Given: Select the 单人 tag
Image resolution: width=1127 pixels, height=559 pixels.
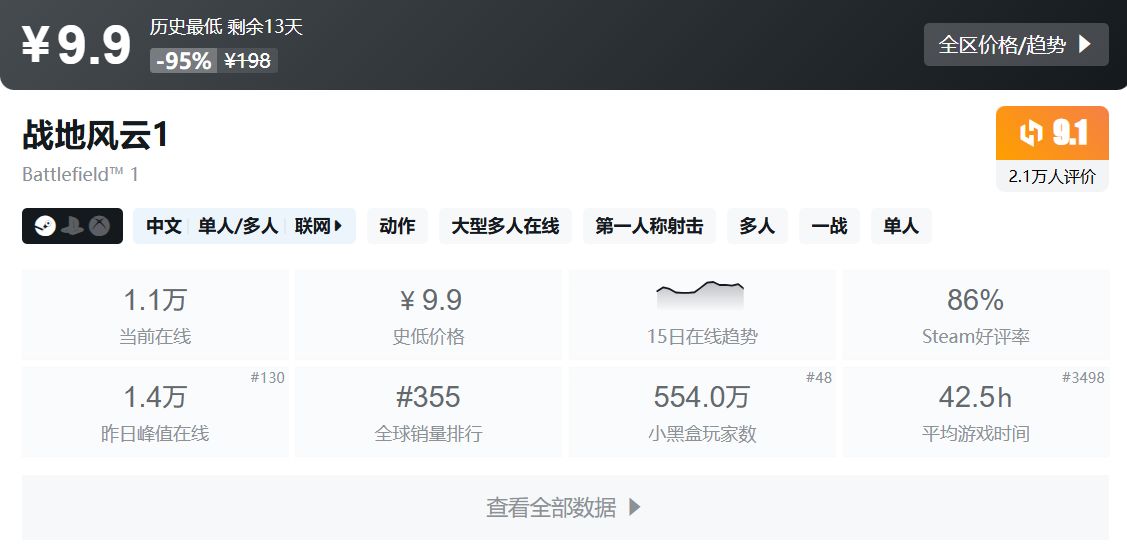Looking at the screenshot, I should pos(901,226).
